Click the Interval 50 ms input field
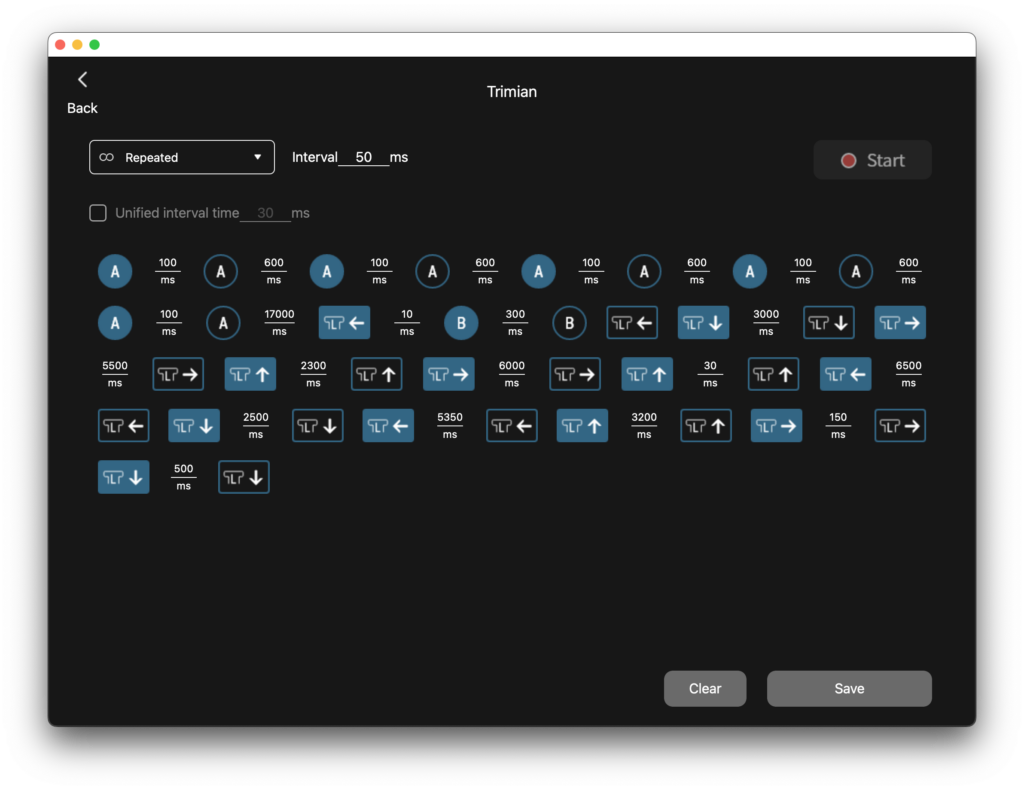Screen dimensions: 1024x790 364,157
